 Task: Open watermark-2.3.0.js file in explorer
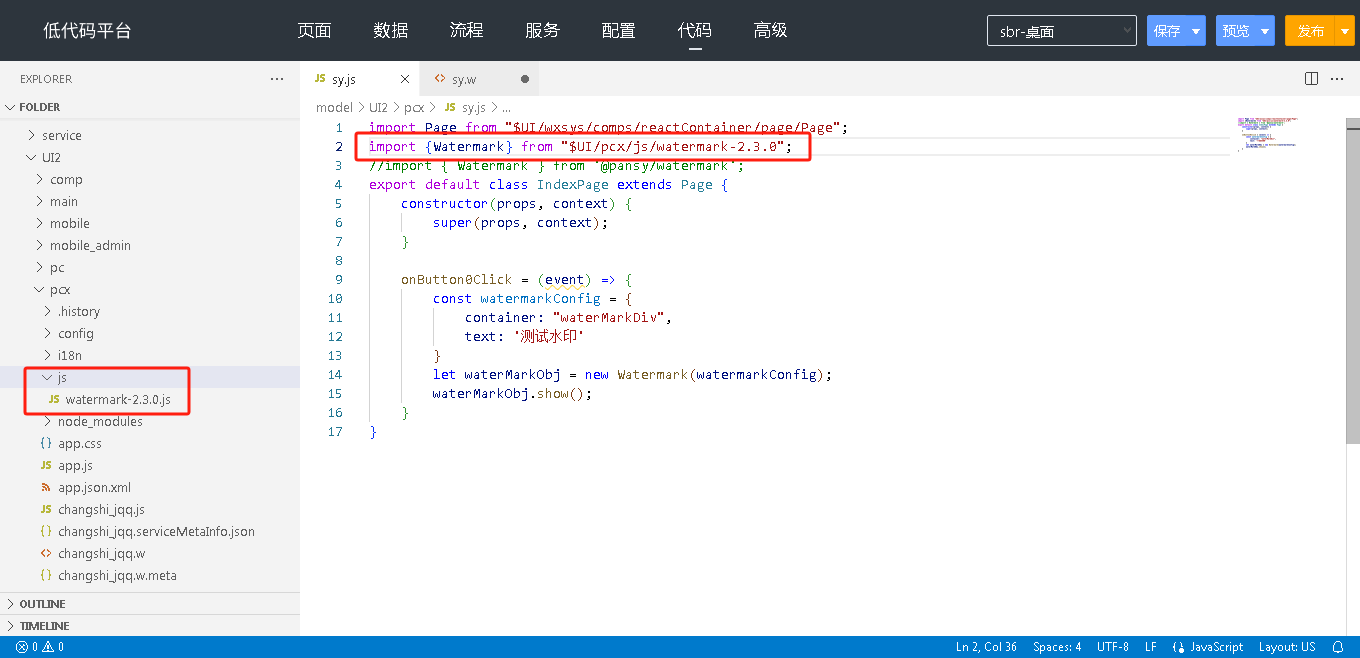pyautogui.click(x=117, y=400)
